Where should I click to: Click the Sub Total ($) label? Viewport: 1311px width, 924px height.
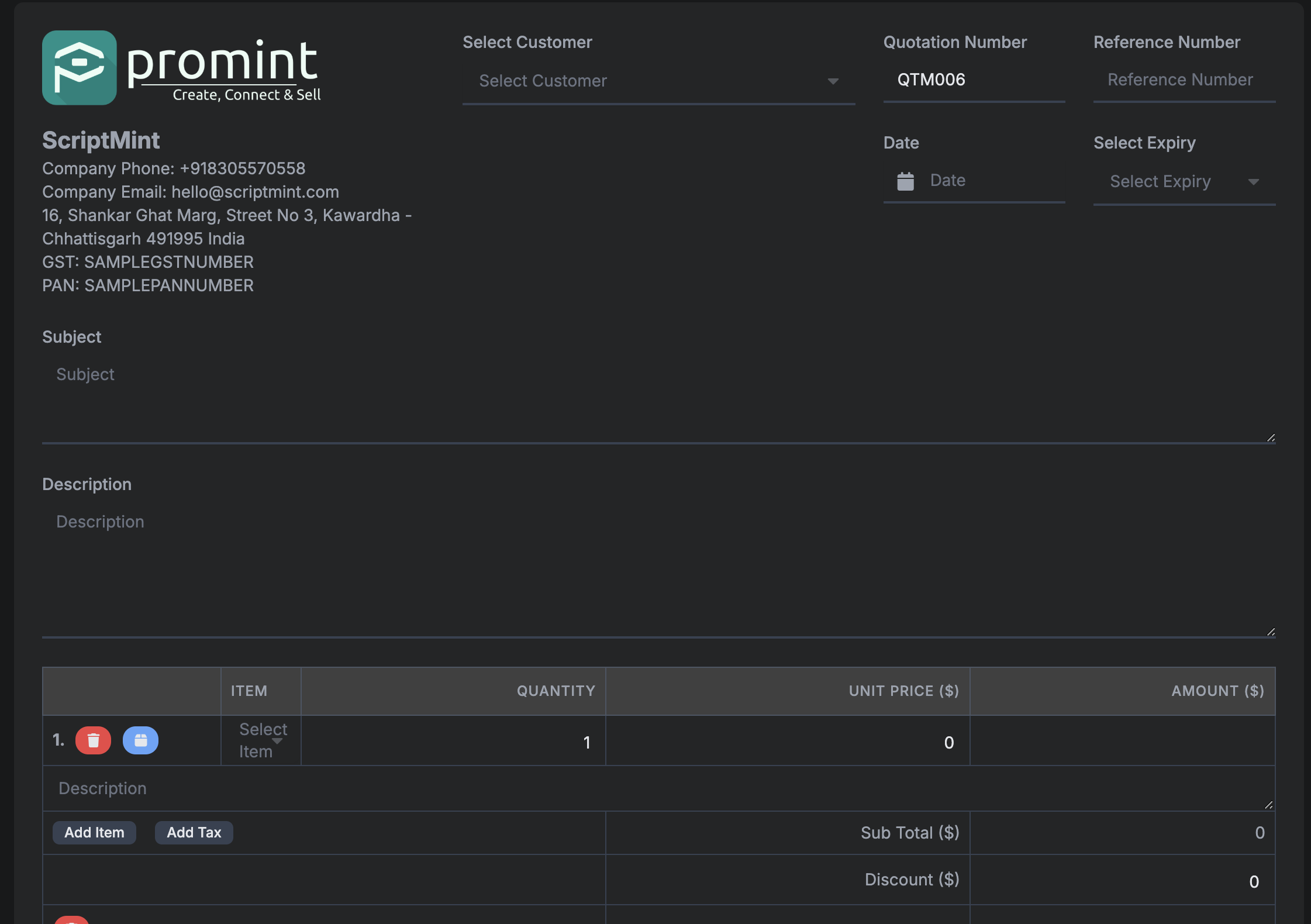(x=910, y=833)
